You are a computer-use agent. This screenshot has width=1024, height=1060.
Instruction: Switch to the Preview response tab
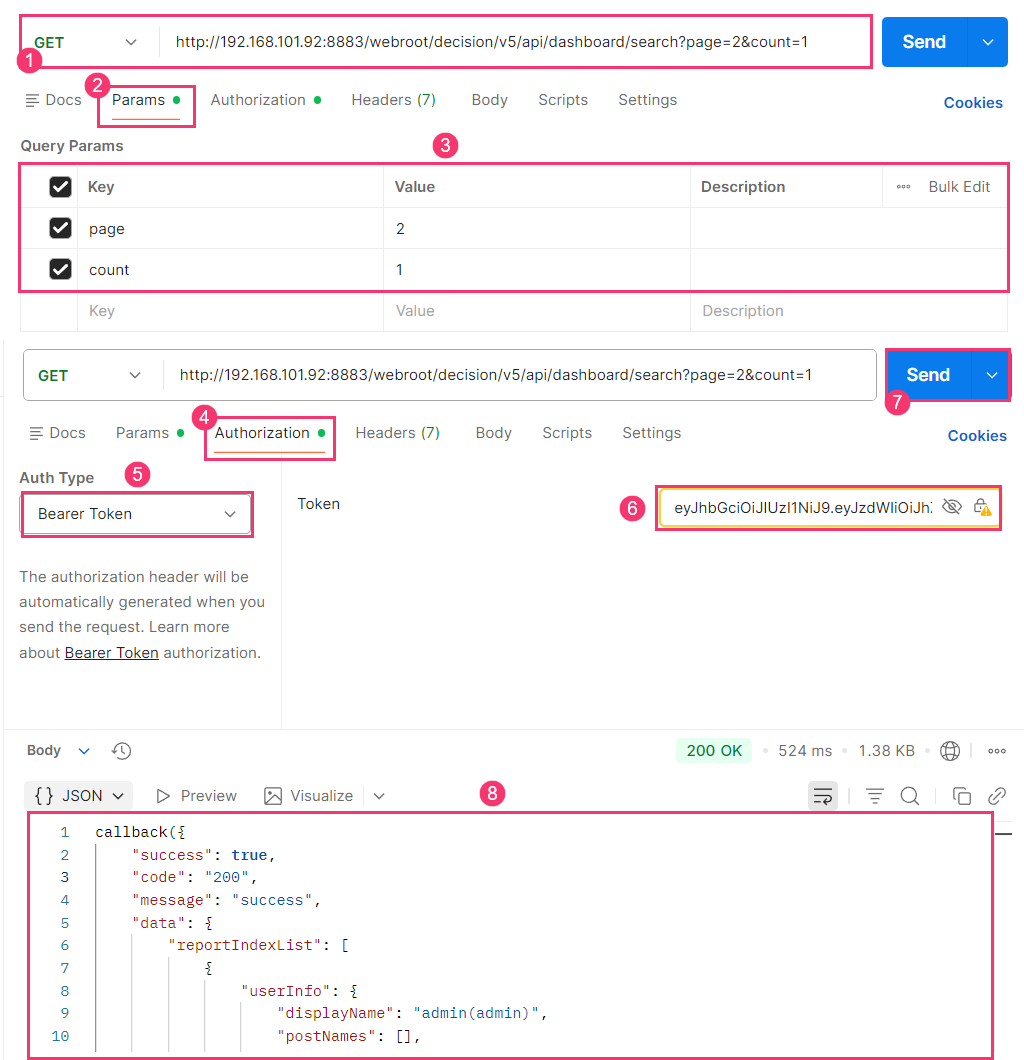pyautogui.click(x=197, y=796)
